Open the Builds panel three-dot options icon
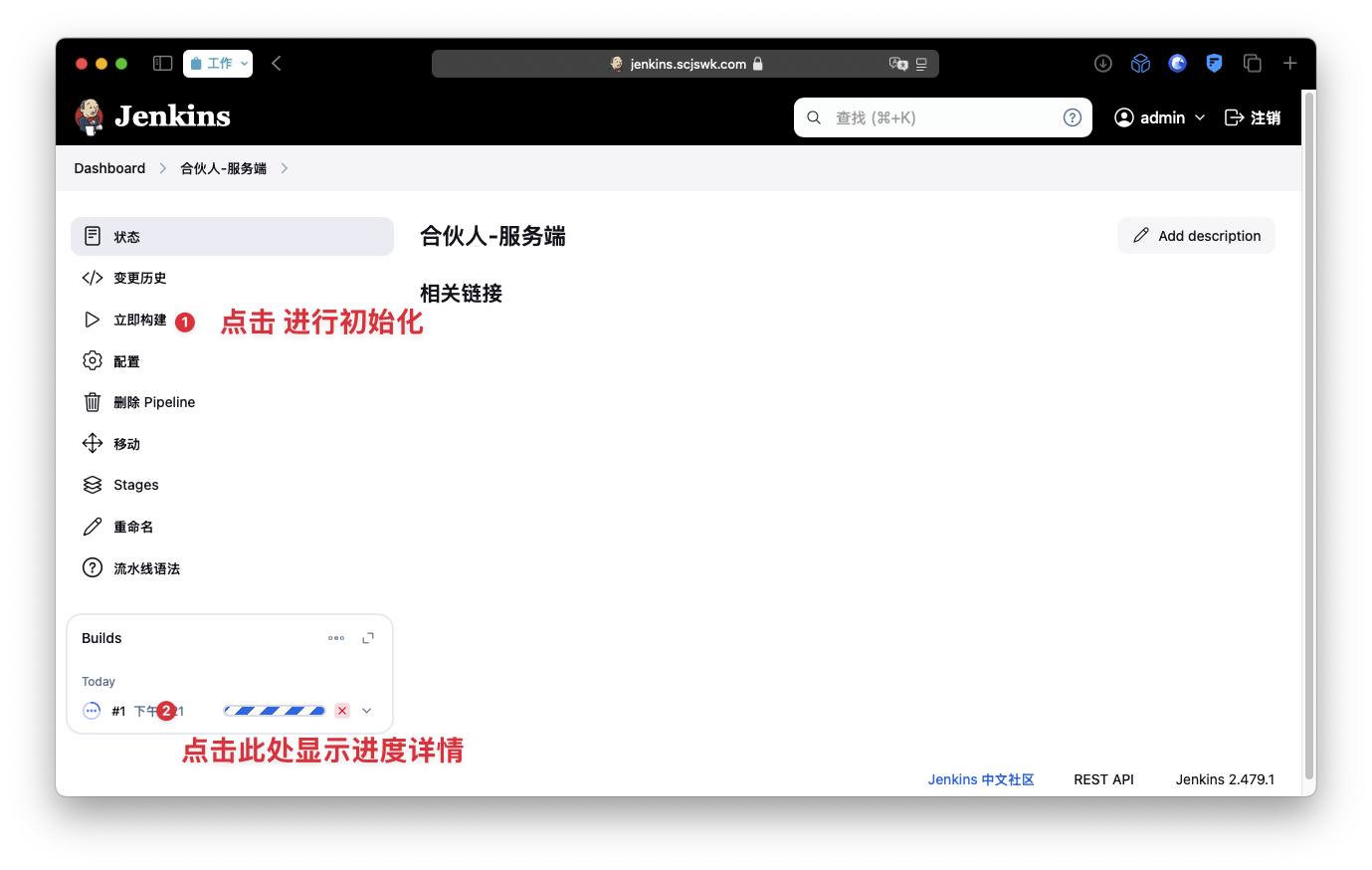1372x870 pixels. 336,638
